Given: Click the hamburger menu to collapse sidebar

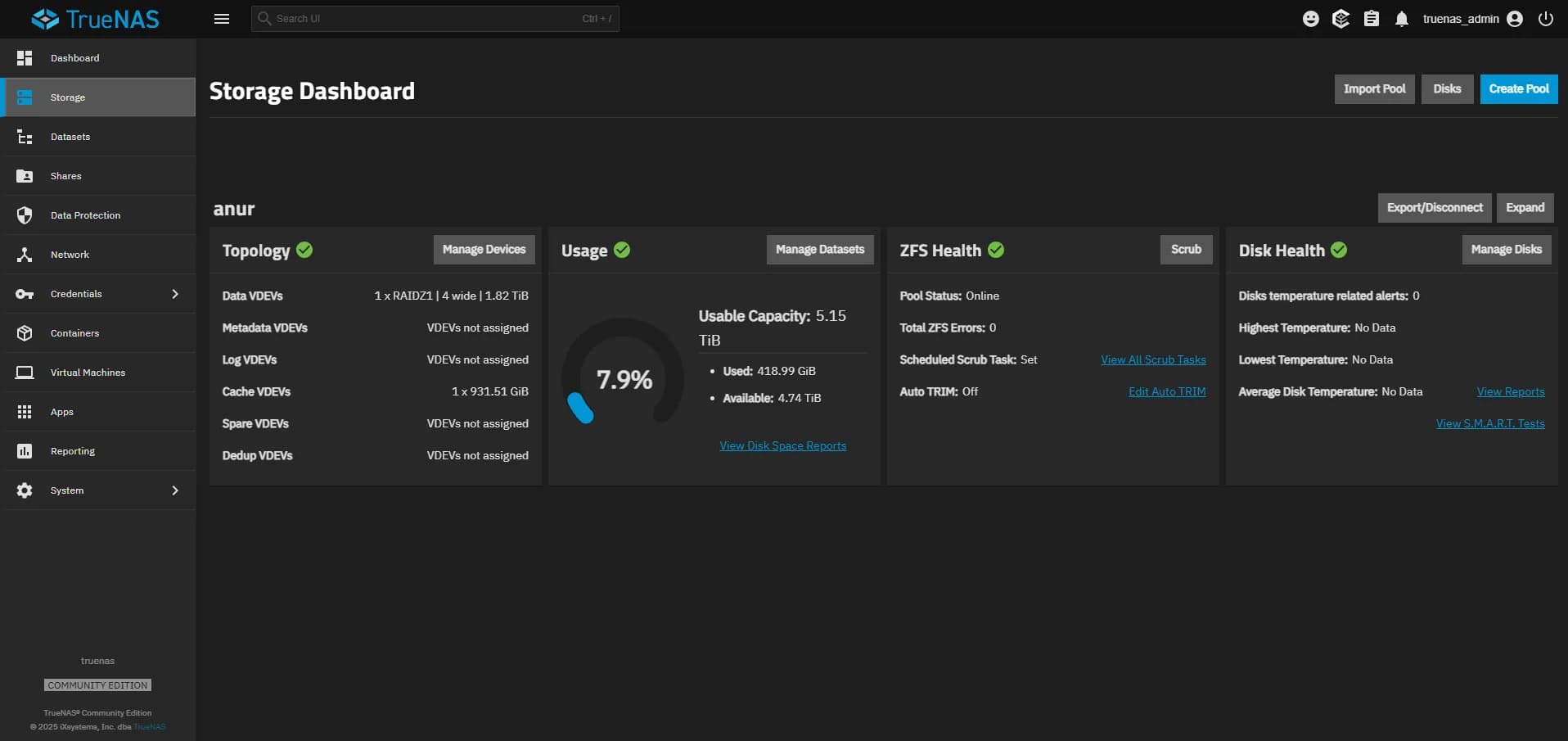Looking at the screenshot, I should click(x=221, y=18).
